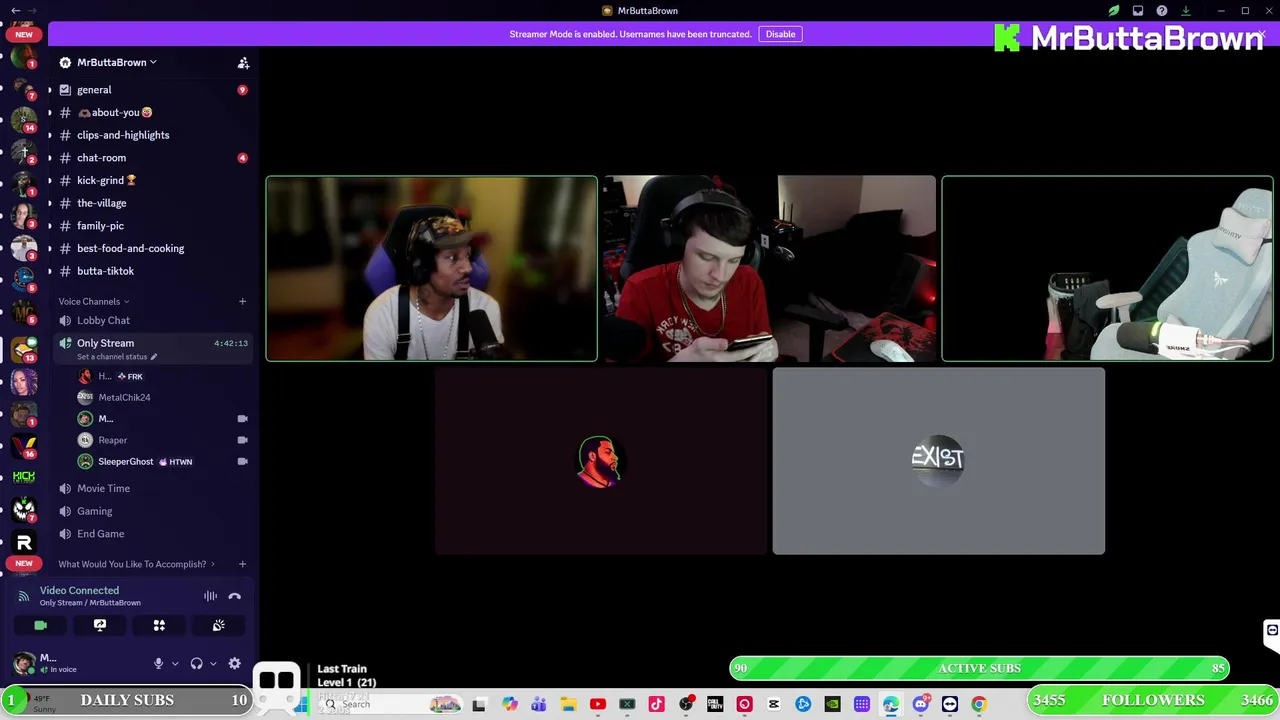Click download update icon in title bar
The height and width of the screenshot is (720, 1280).
(x=1186, y=11)
